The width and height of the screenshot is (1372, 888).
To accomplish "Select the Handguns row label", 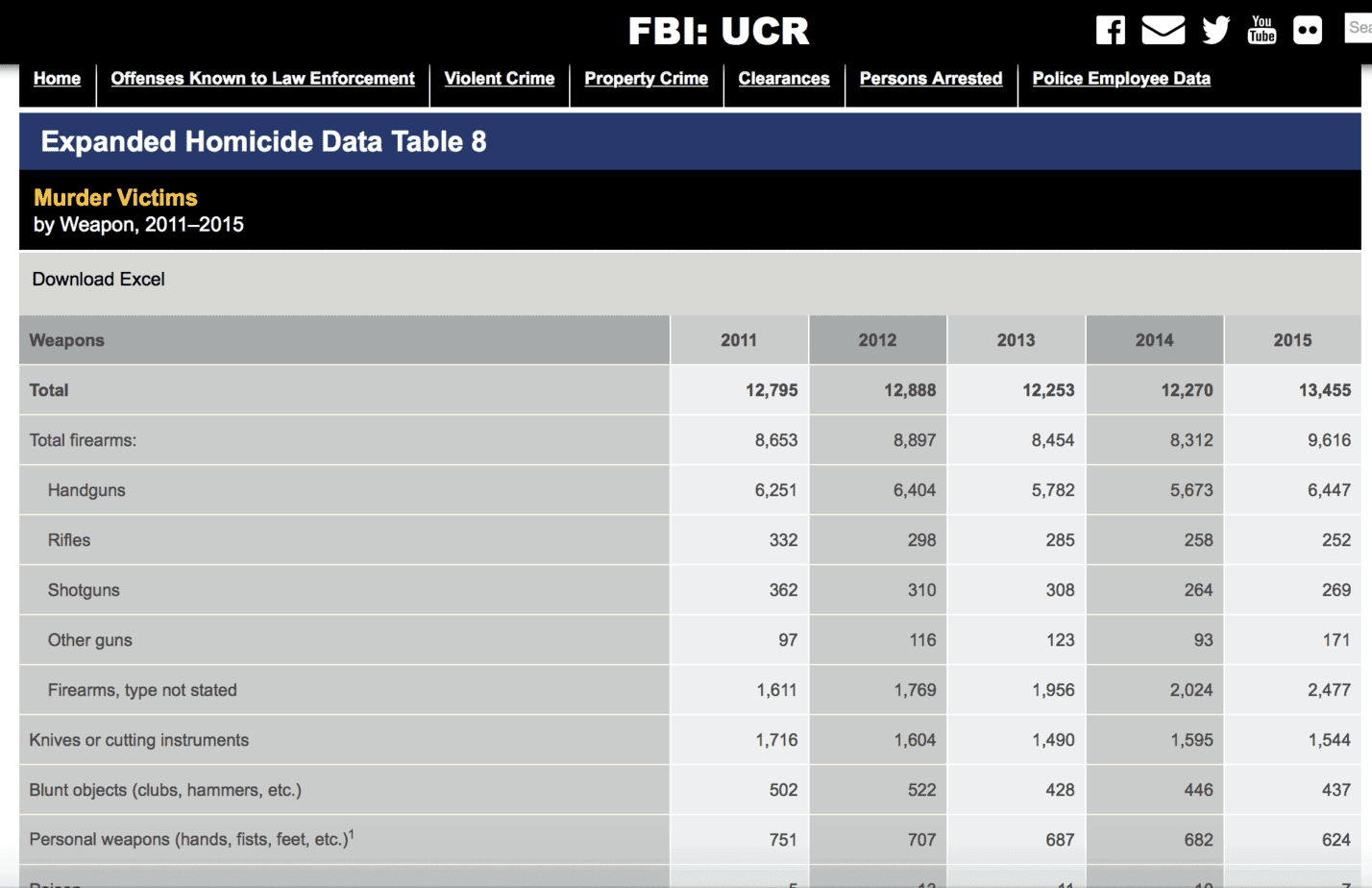I will 86,490.
